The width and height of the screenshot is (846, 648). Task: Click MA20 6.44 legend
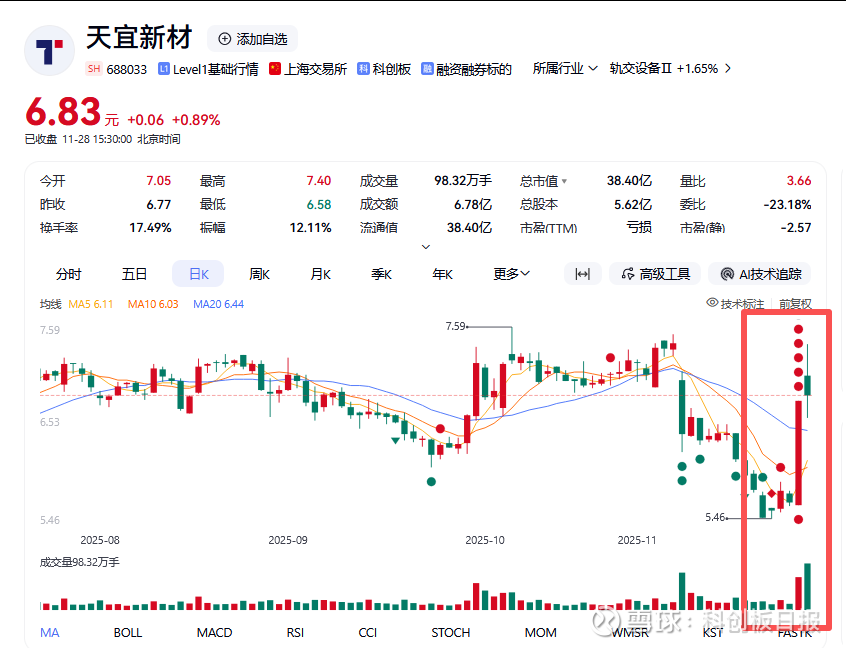point(219,304)
